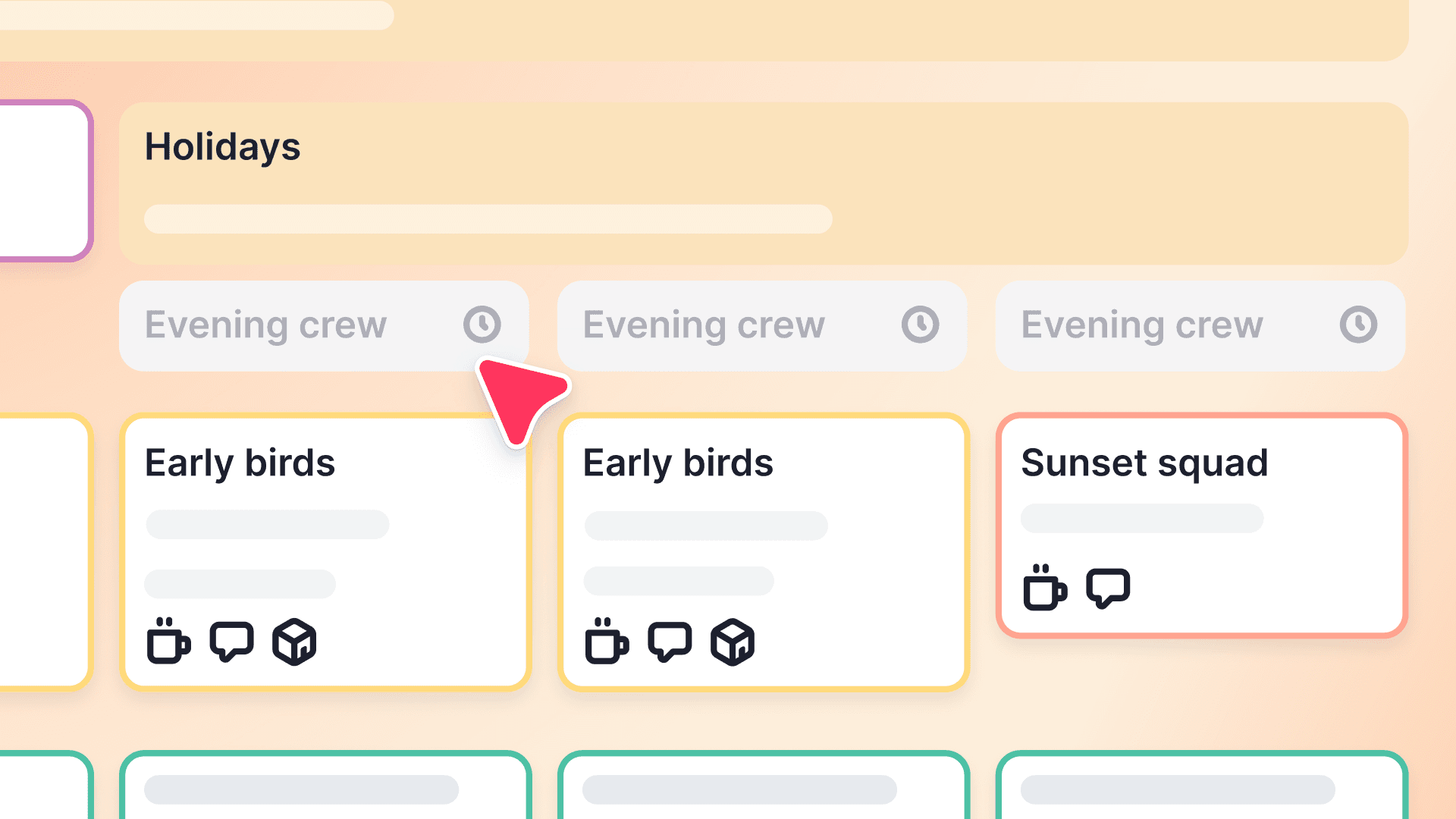This screenshot has width=1456, height=819.
Task: Click cube icon in middle Early birds card
Action: pos(733,642)
